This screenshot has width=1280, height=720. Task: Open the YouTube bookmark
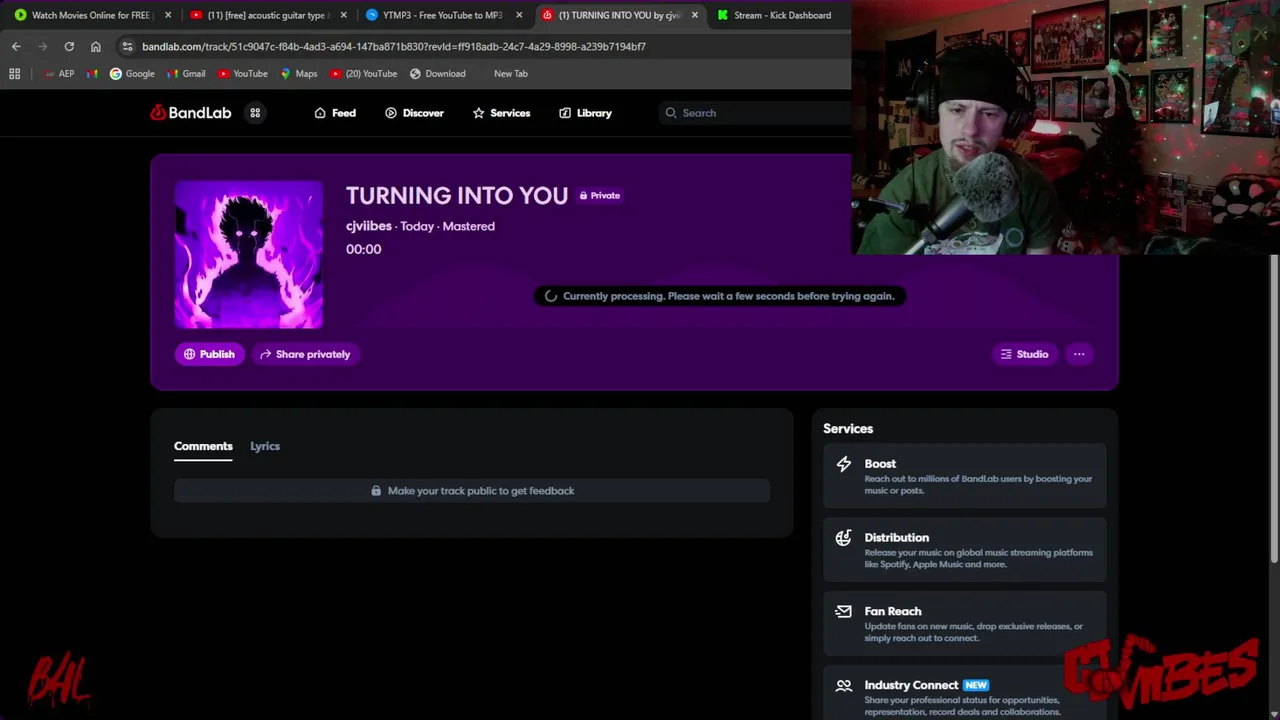(242, 73)
